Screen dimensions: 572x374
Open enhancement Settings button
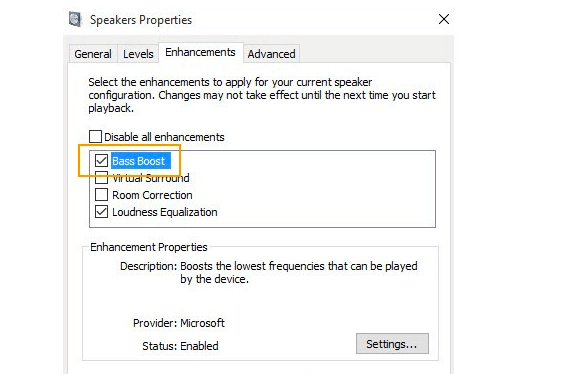point(392,344)
